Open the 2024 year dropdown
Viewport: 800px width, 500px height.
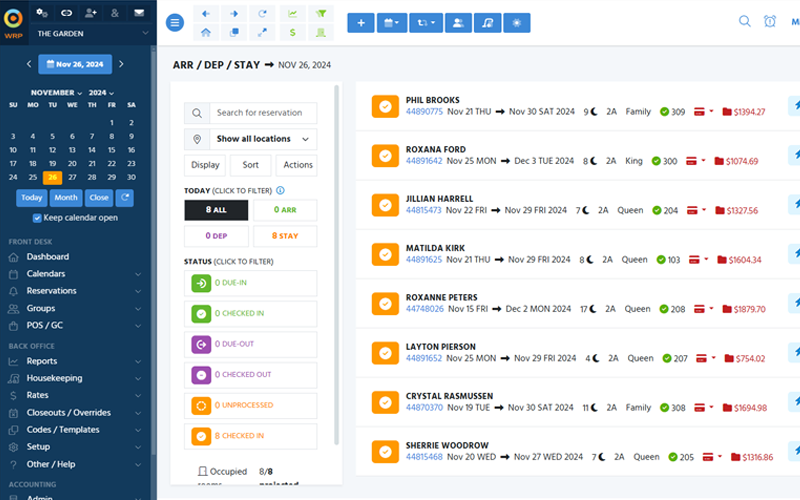click(101, 93)
